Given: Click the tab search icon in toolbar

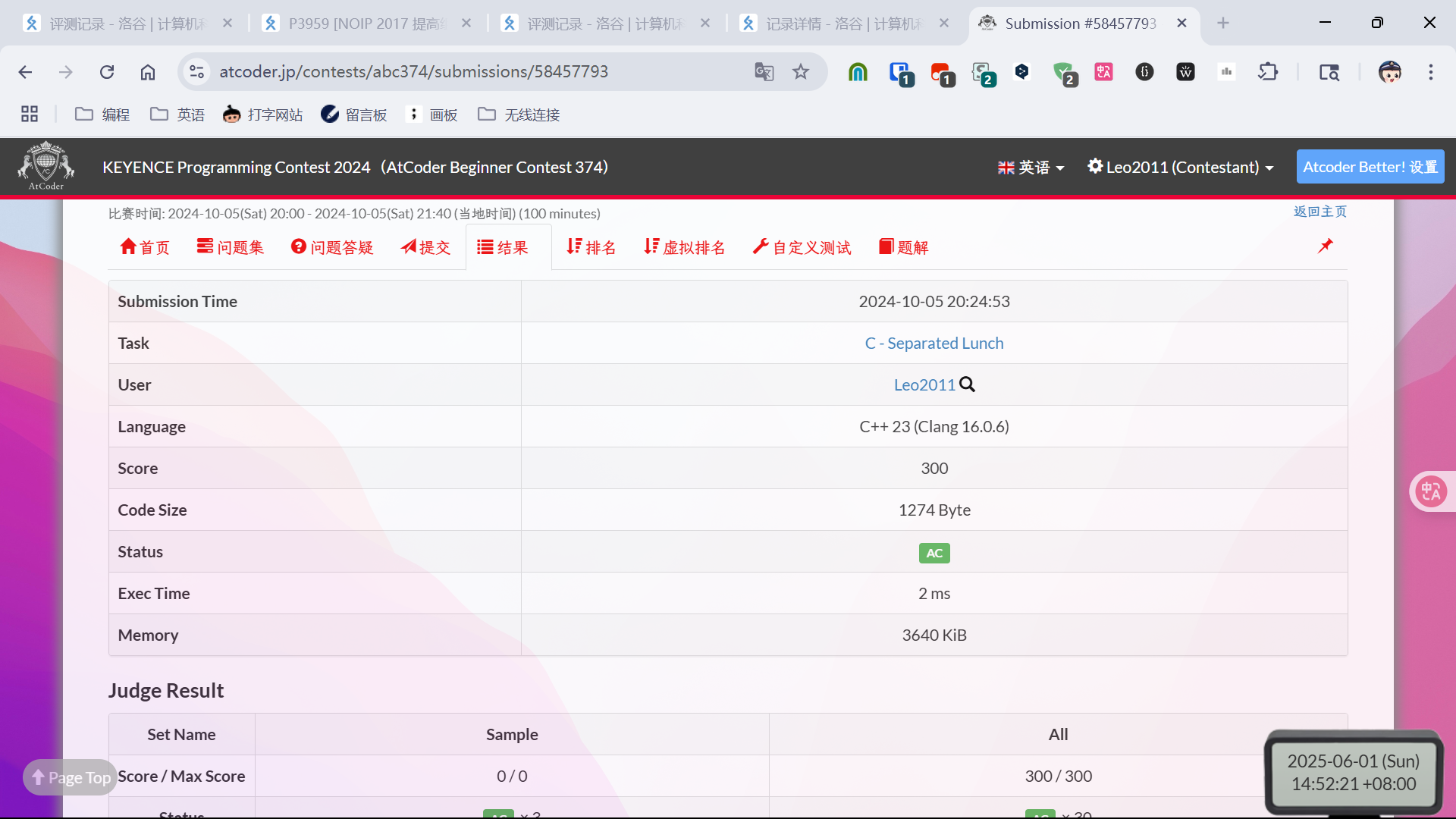Looking at the screenshot, I should pyautogui.click(x=1329, y=72).
